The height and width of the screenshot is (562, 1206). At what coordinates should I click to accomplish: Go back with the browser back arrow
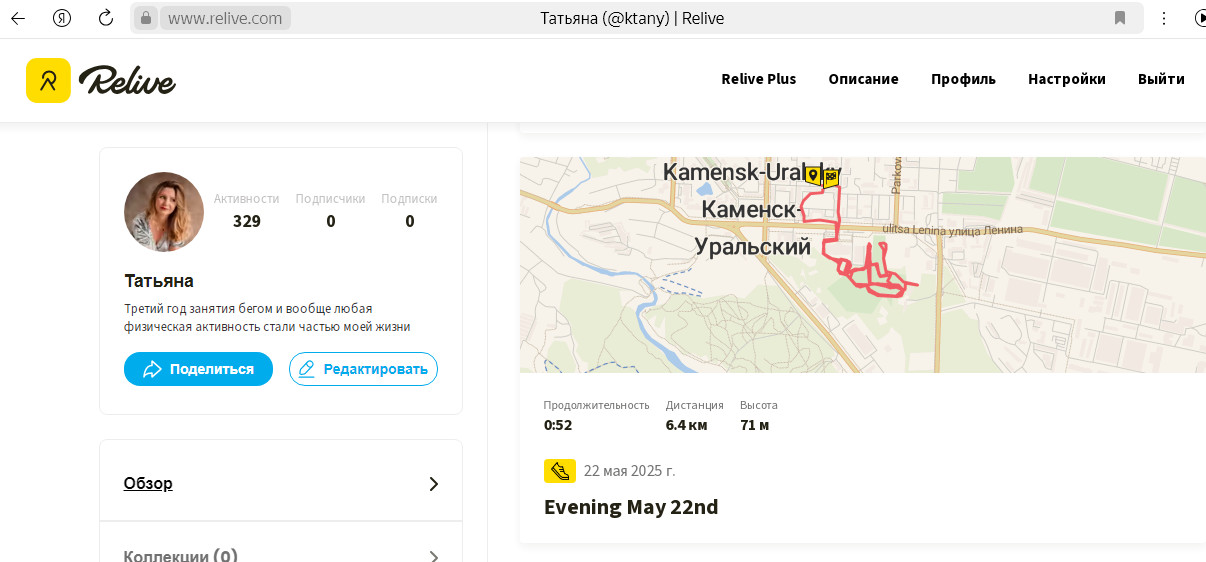pos(18,18)
